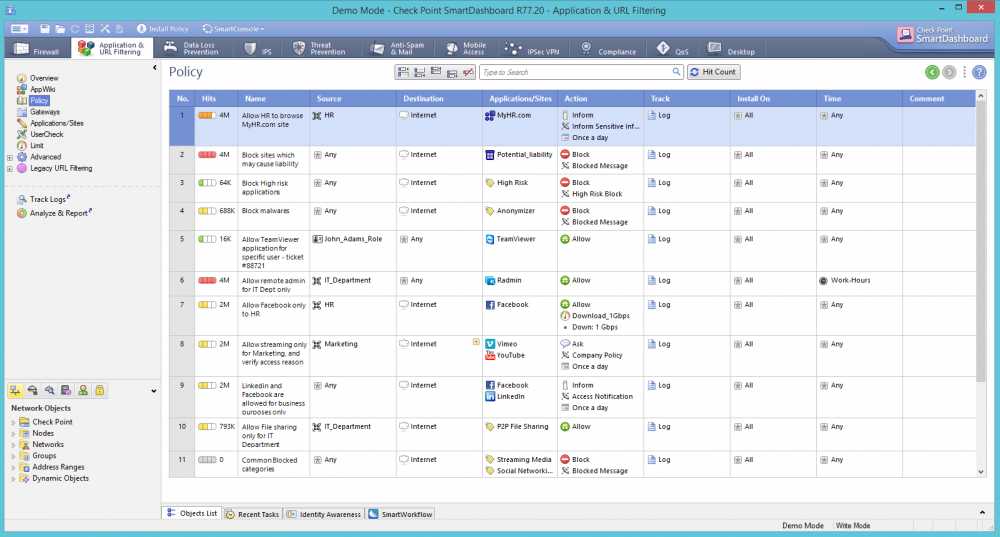Click the Hit Count button
Screen dimensions: 1000x537
[713, 72]
